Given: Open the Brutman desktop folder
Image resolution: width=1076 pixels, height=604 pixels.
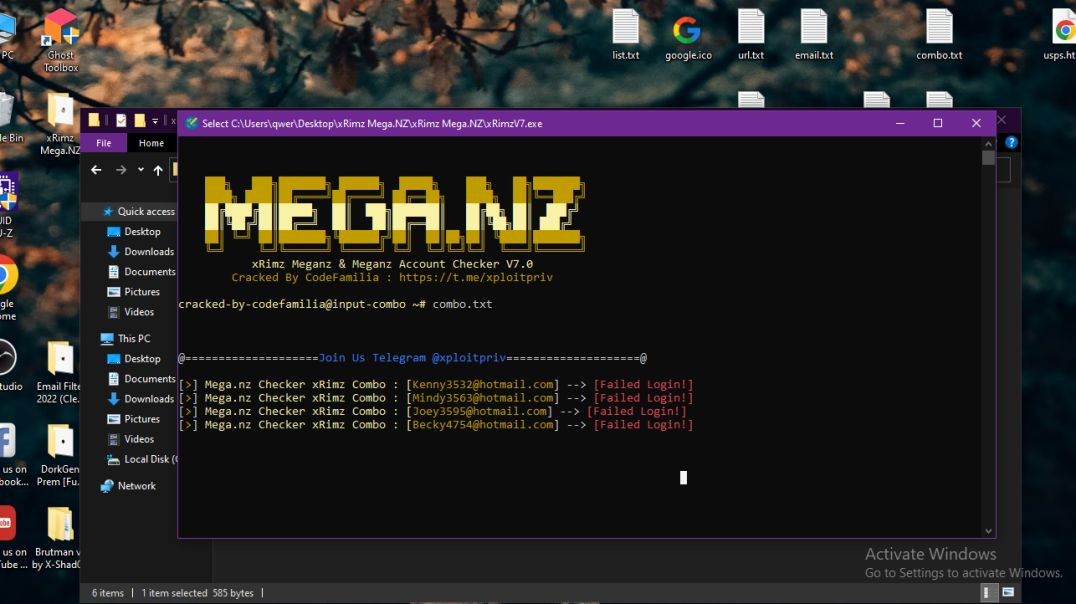Looking at the screenshot, I should [60, 538].
